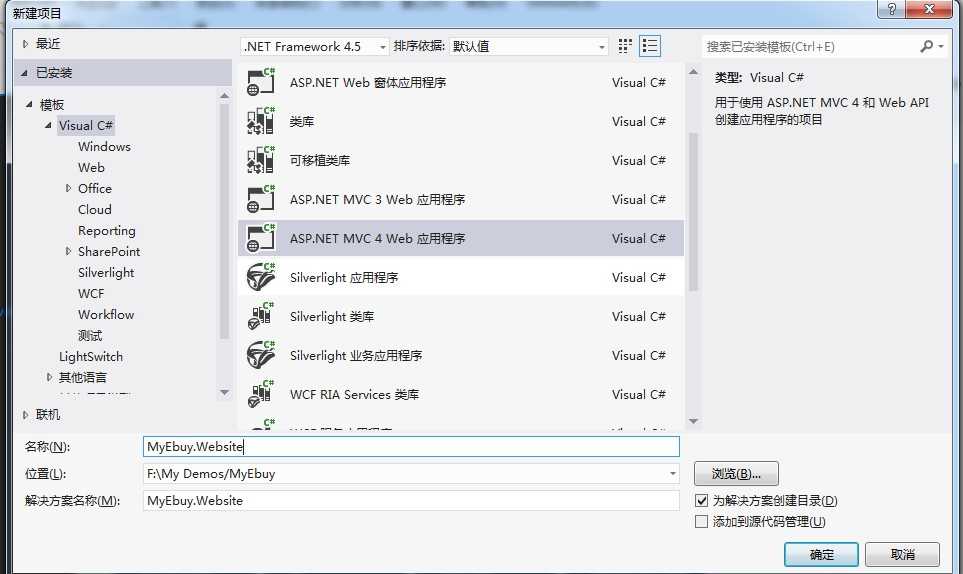Select the 可移植类库 row text
This screenshot has height=574, width=963.
(x=320, y=160)
